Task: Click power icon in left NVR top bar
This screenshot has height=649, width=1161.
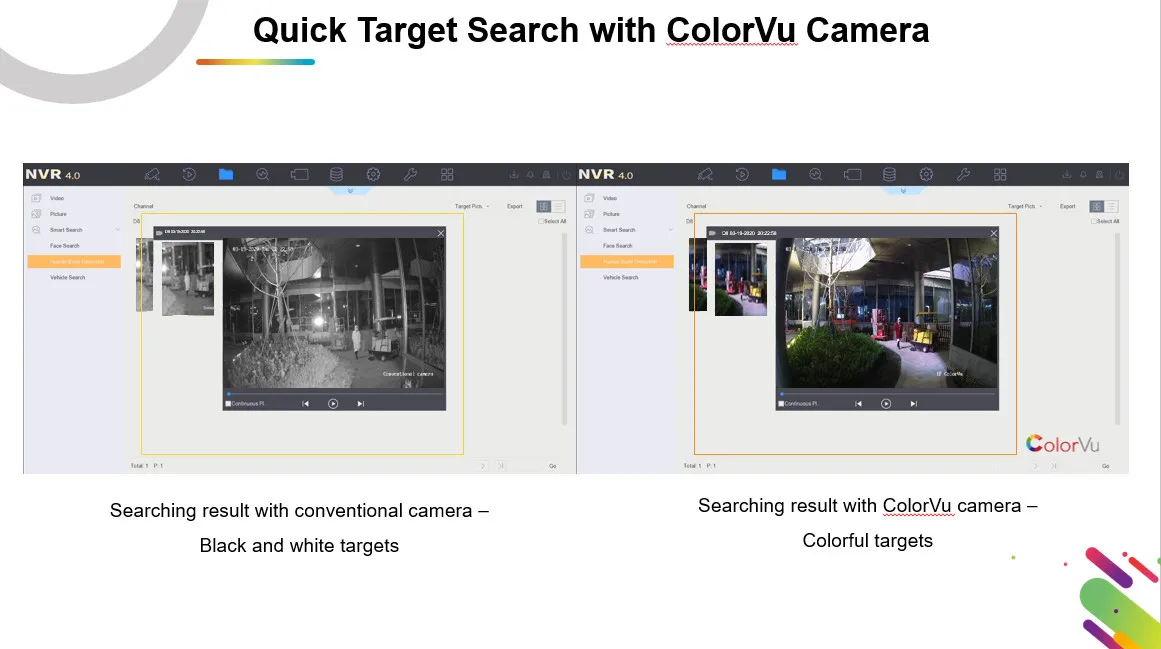Action: coord(566,175)
